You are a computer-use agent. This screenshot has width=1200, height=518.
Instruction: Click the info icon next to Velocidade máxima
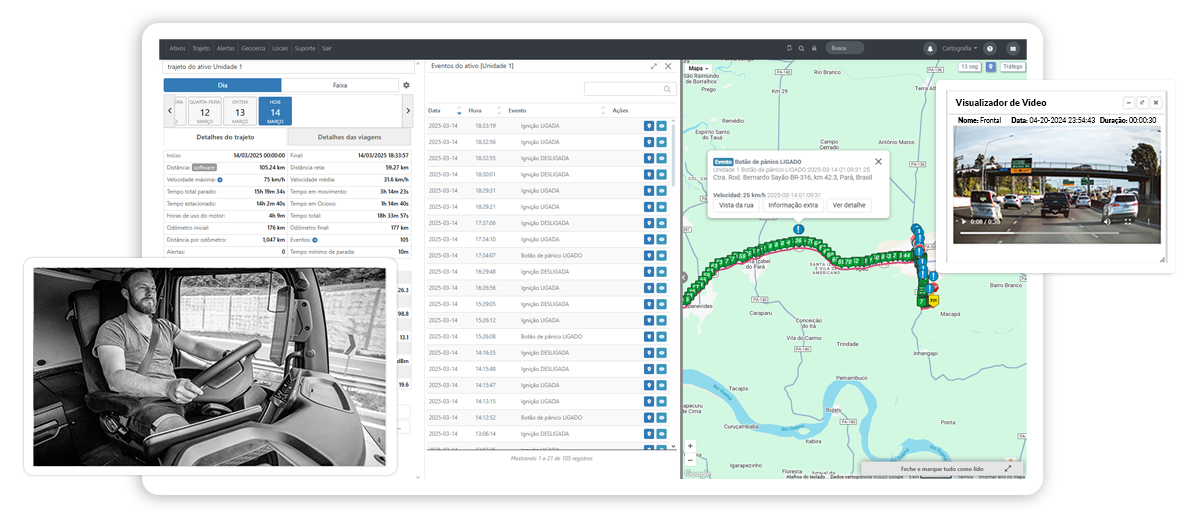point(219,180)
